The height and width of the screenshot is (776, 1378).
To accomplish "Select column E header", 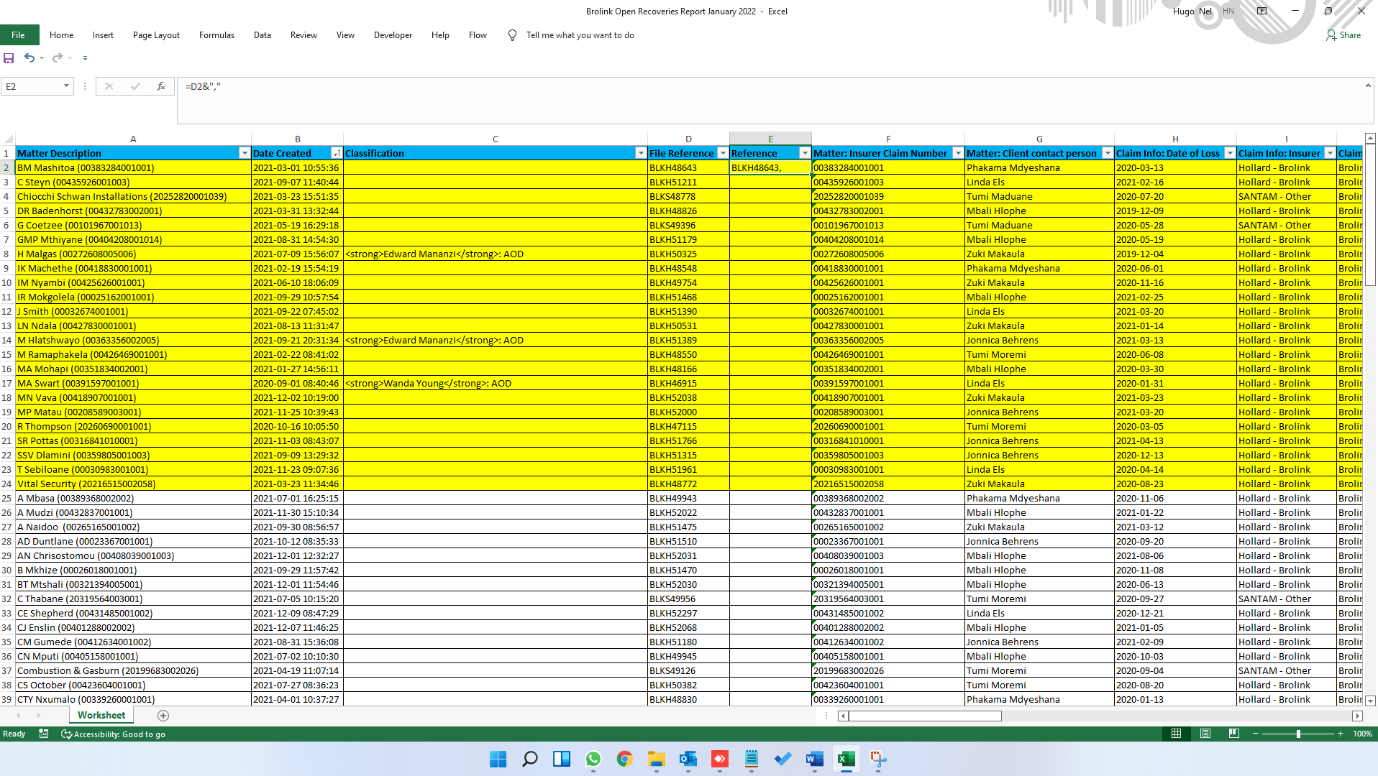I will click(770, 139).
